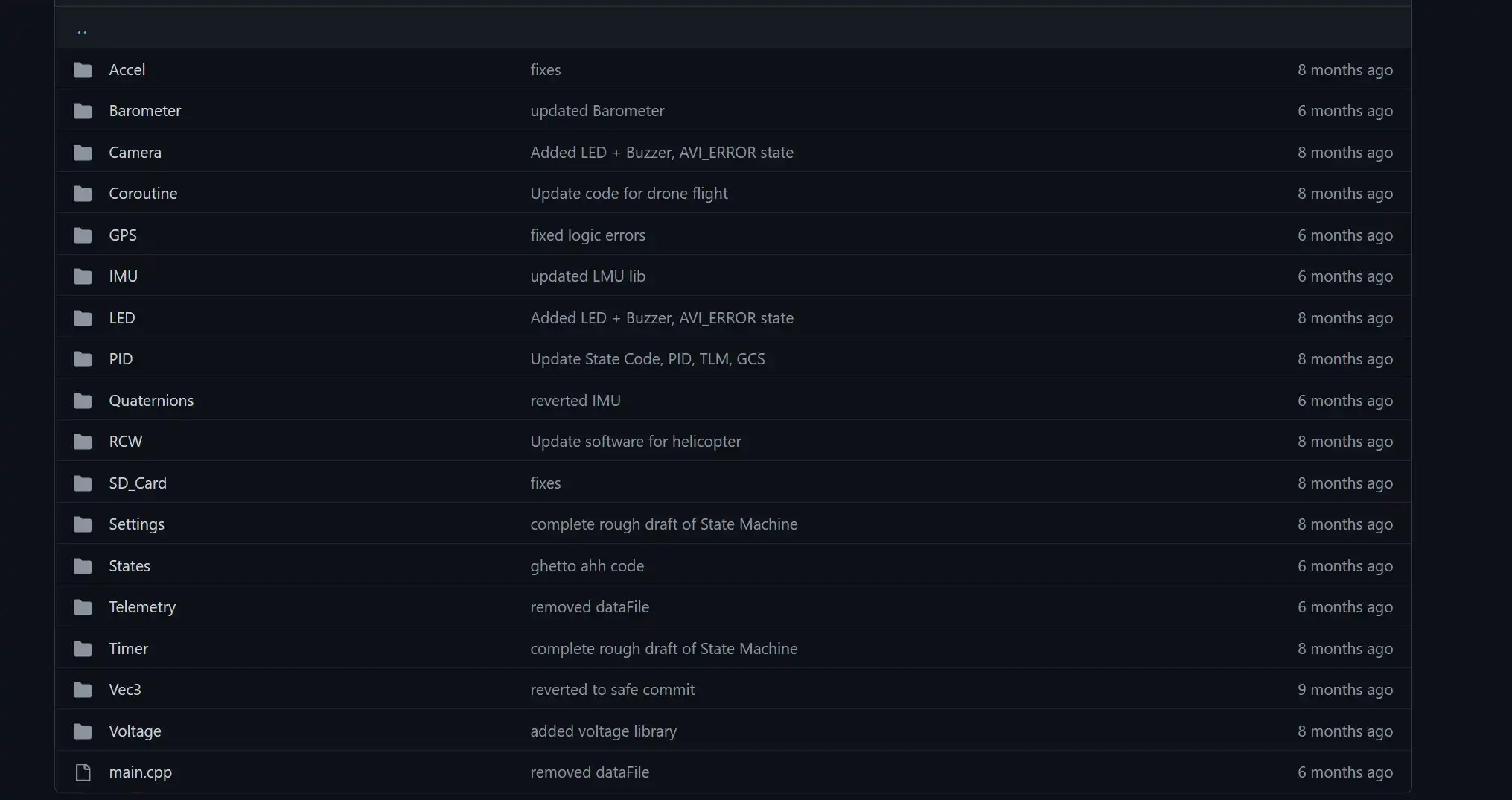Screen dimensions: 1512x800
Task: Select the folder icon next to Camera
Action: click(x=83, y=153)
